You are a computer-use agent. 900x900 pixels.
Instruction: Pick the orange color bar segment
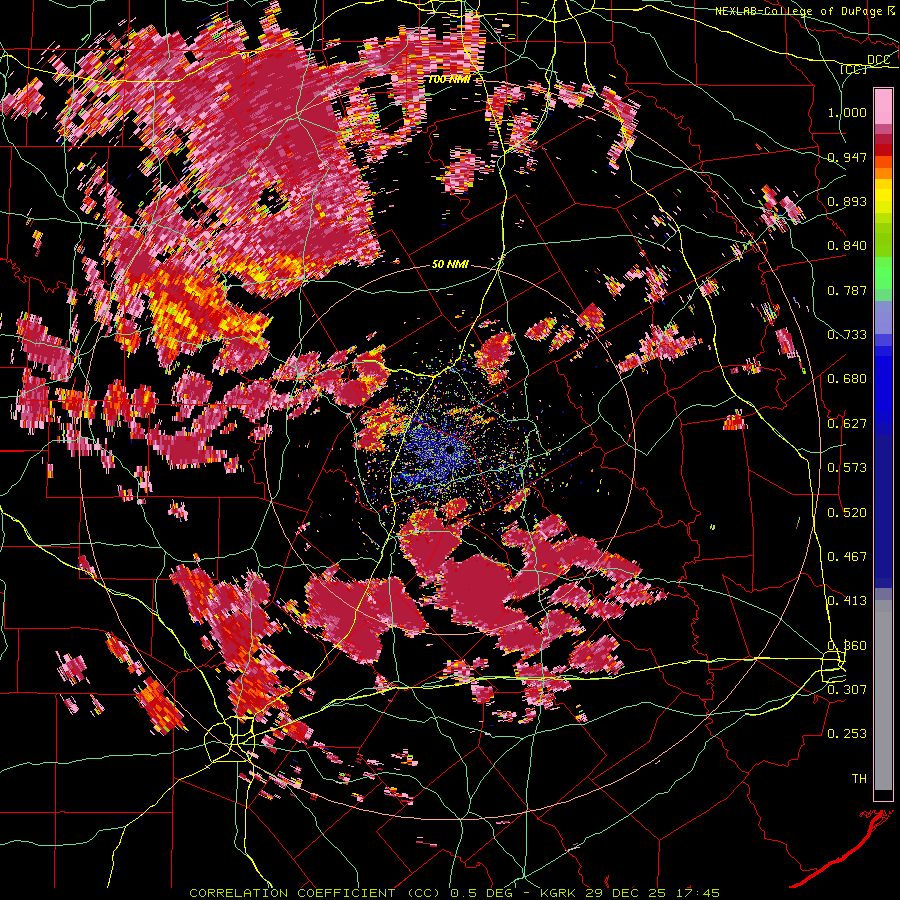(883, 171)
